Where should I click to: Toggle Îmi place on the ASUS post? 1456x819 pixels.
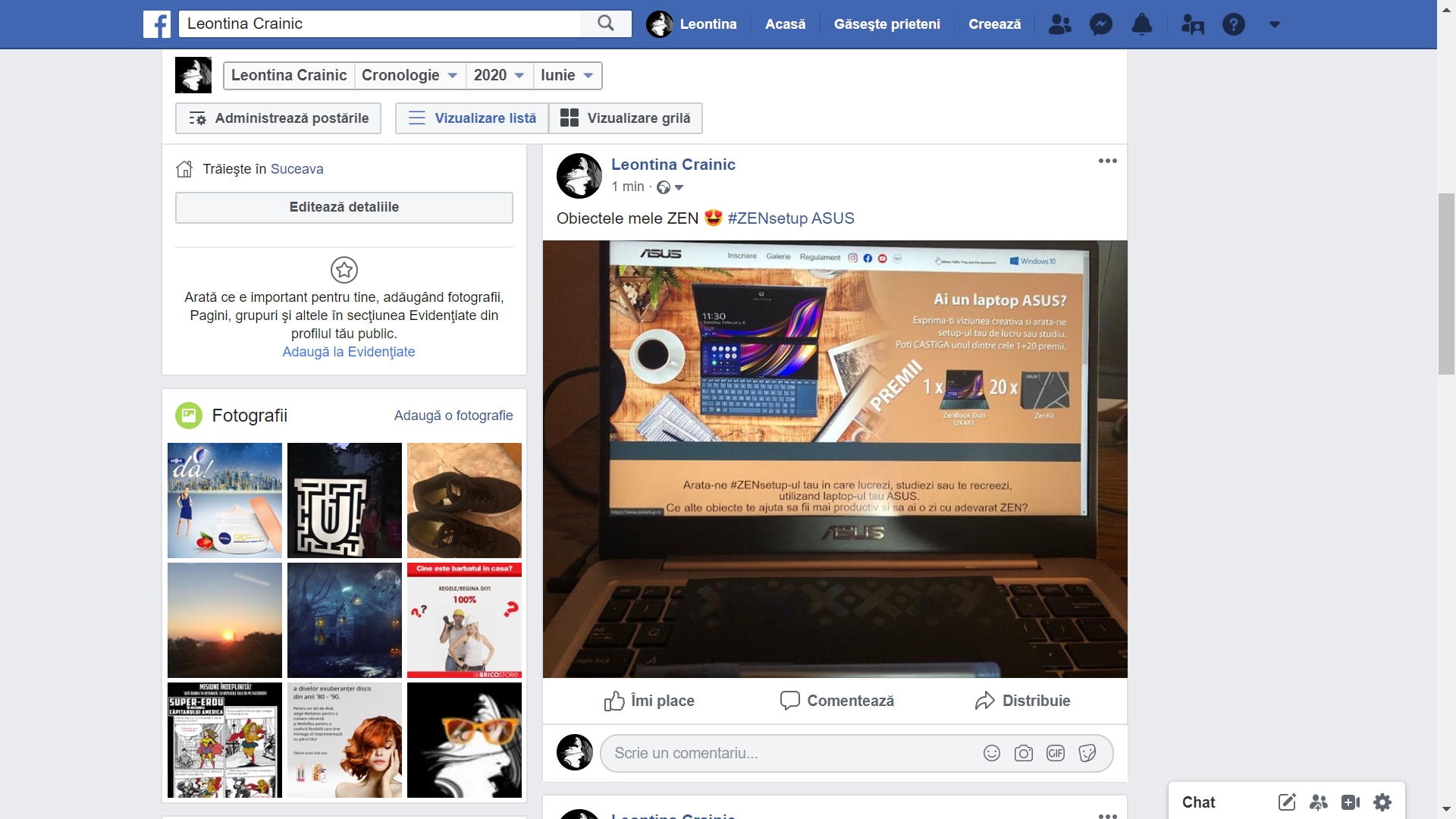point(649,701)
